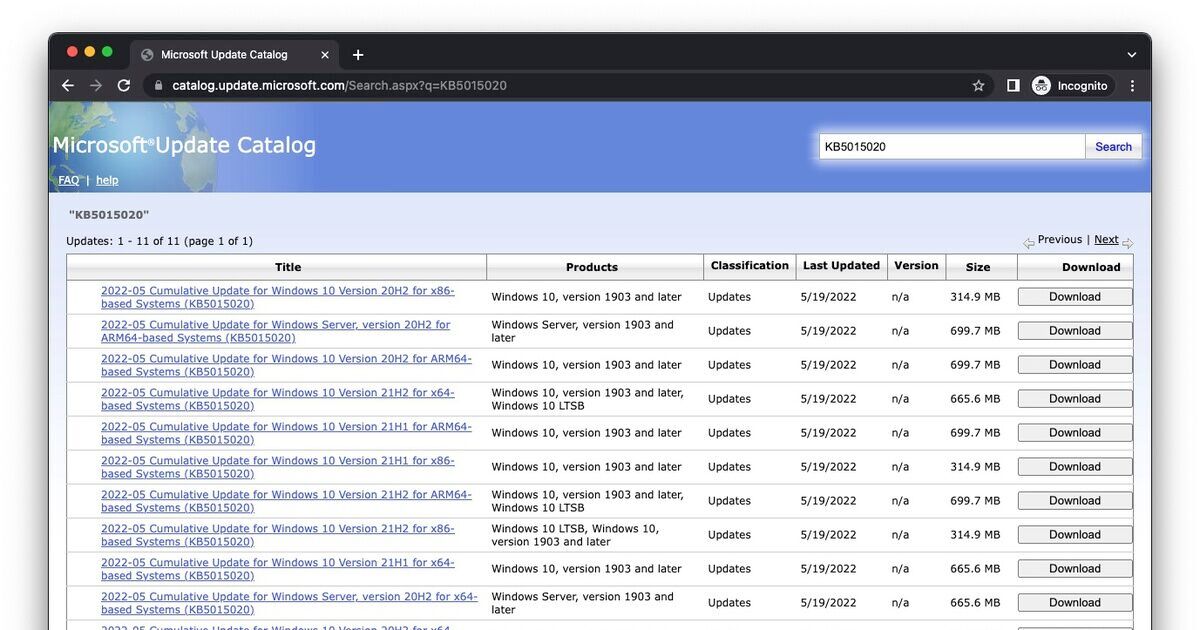Open Windows Server 20H2 x64 update link
The width and height of the screenshot is (1200, 630).
(289, 603)
